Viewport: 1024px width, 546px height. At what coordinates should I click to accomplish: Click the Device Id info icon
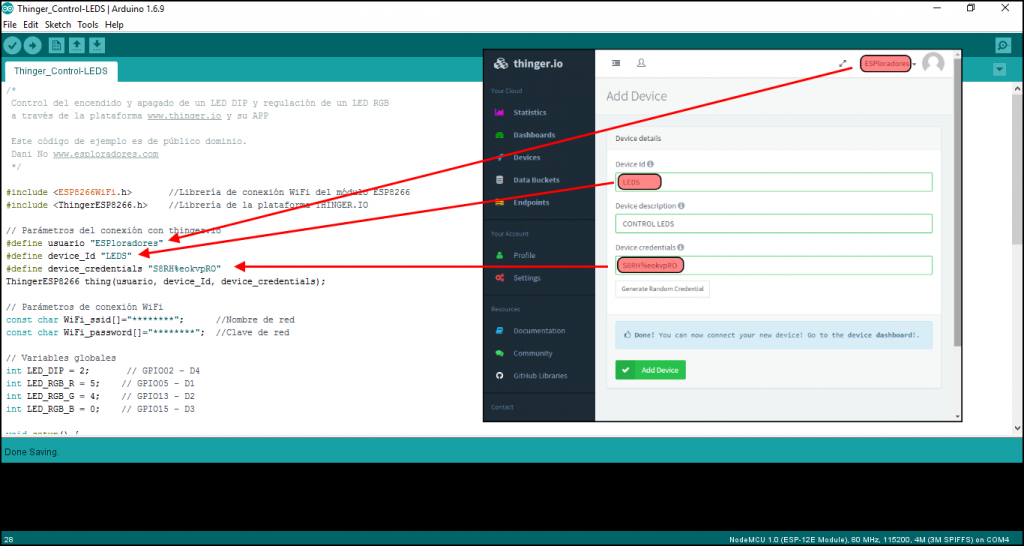coord(650,164)
